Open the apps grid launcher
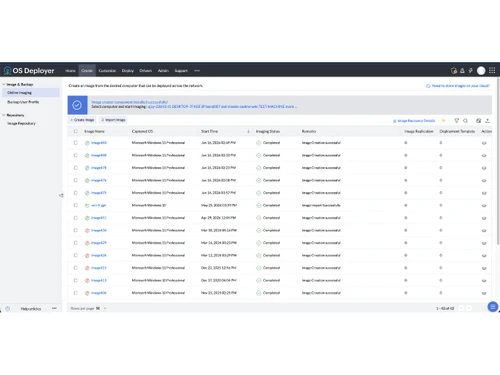The width and height of the screenshot is (500, 375). [x=492, y=70]
